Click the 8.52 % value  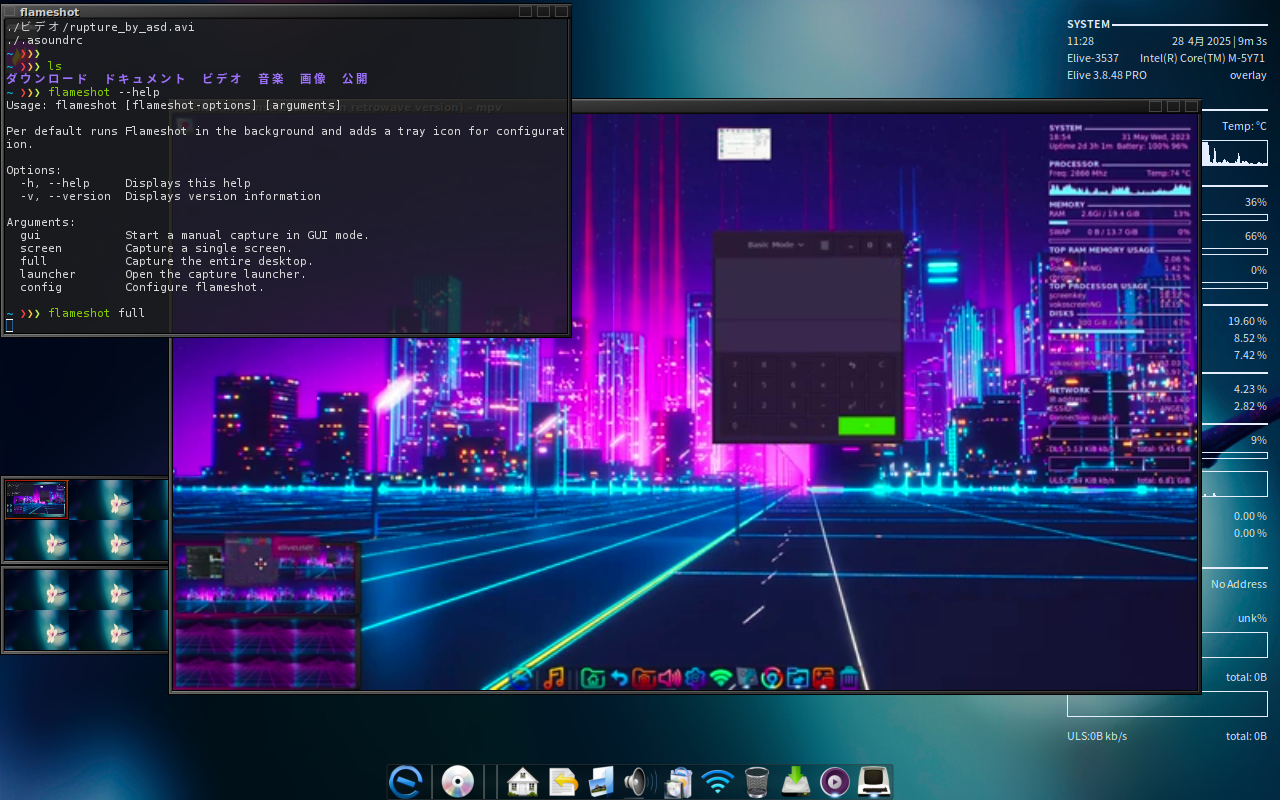tap(1250, 338)
